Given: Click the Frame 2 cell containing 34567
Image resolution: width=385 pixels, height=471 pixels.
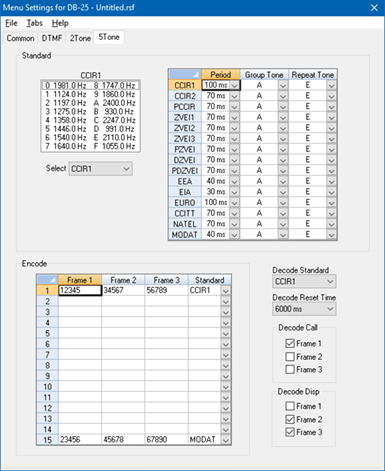Looking at the screenshot, I should point(123,290).
